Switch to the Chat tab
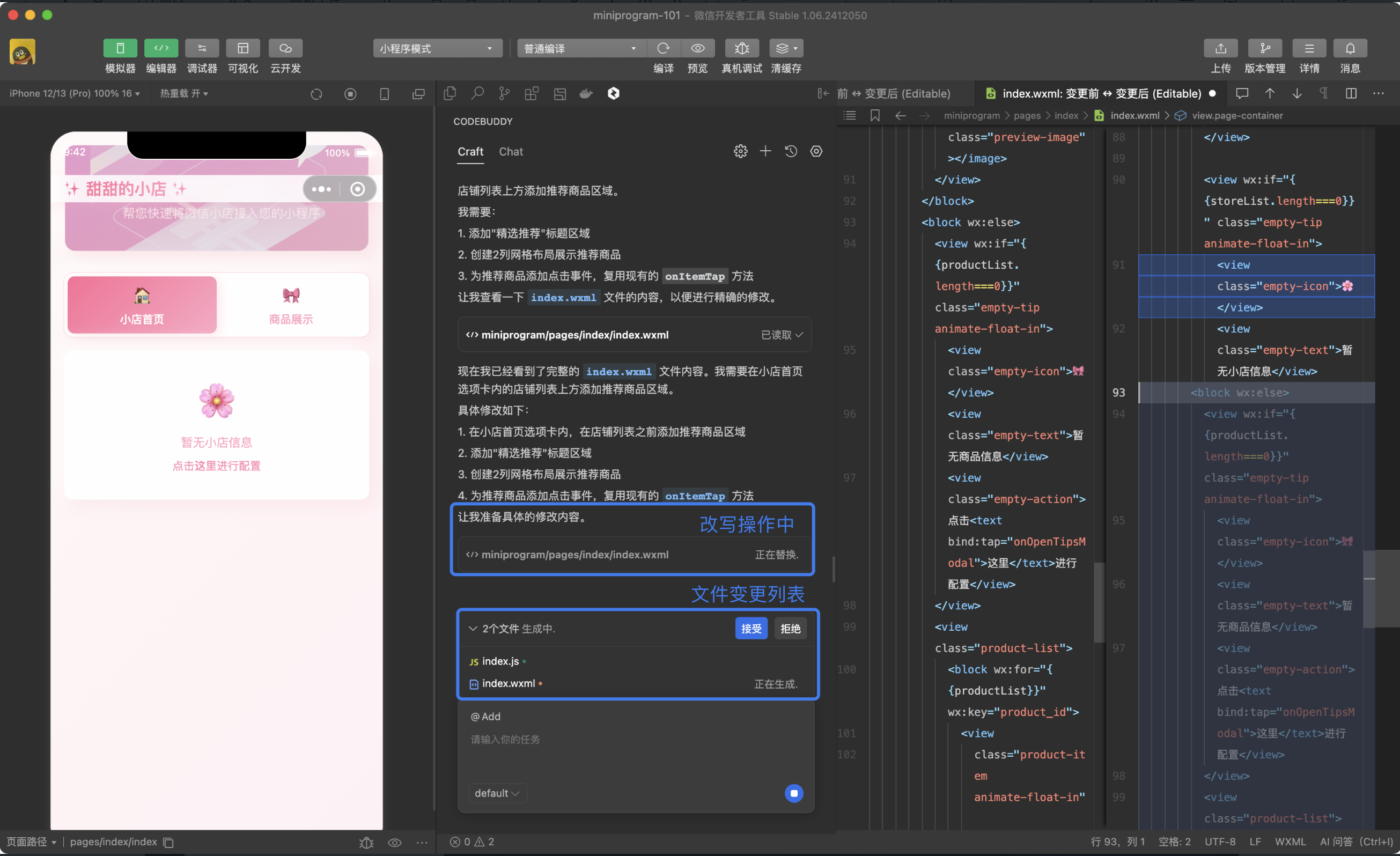1400x856 pixels. [x=511, y=152]
